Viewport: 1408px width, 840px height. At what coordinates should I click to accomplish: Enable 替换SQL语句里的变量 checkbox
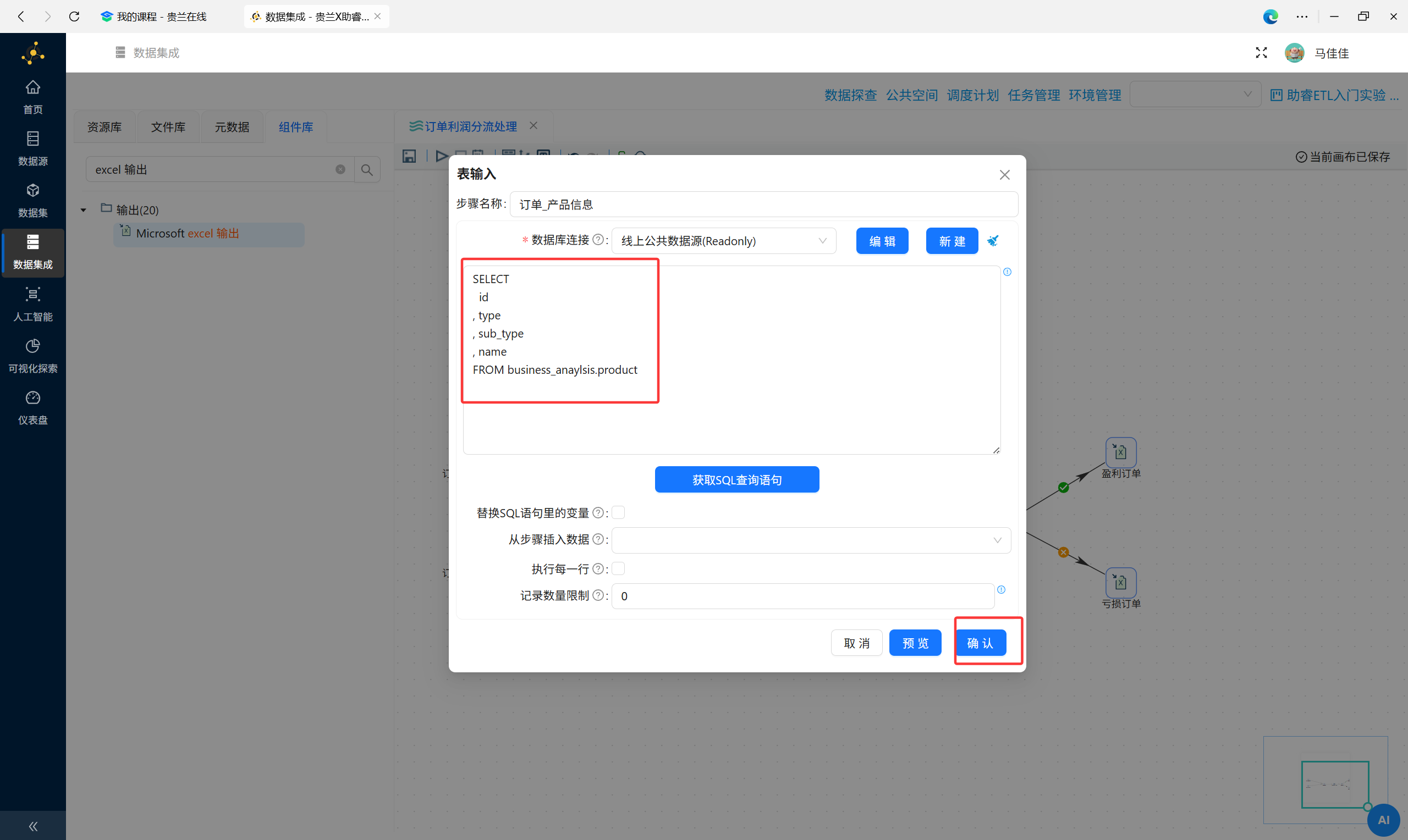point(618,512)
